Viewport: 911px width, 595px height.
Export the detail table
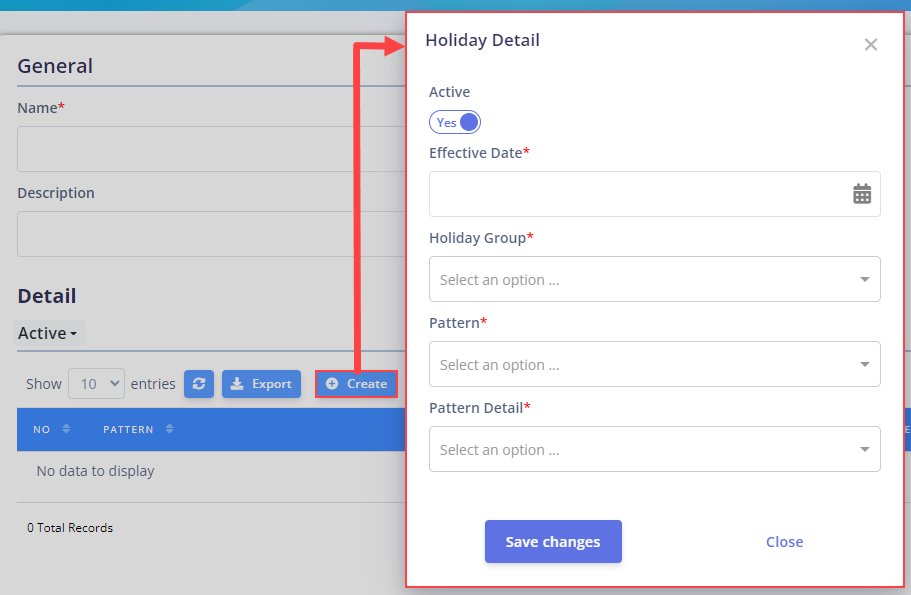click(x=261, y=384)
